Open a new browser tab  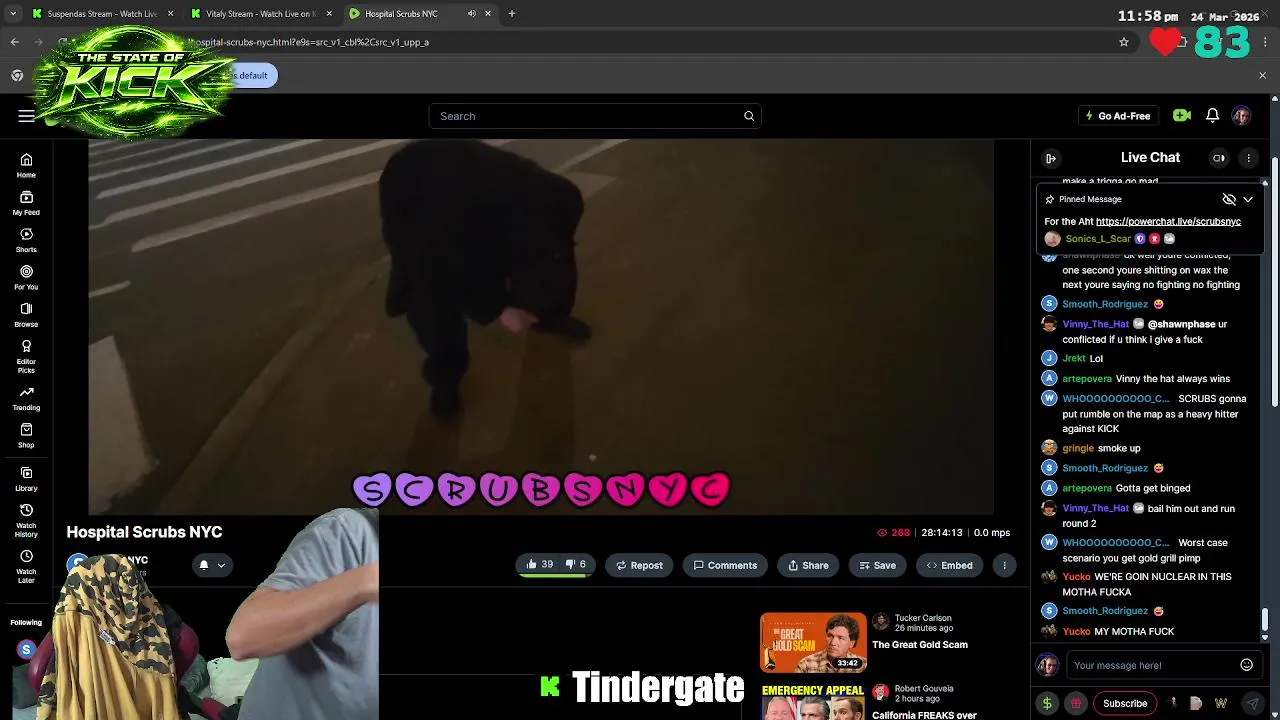[511, 14]
